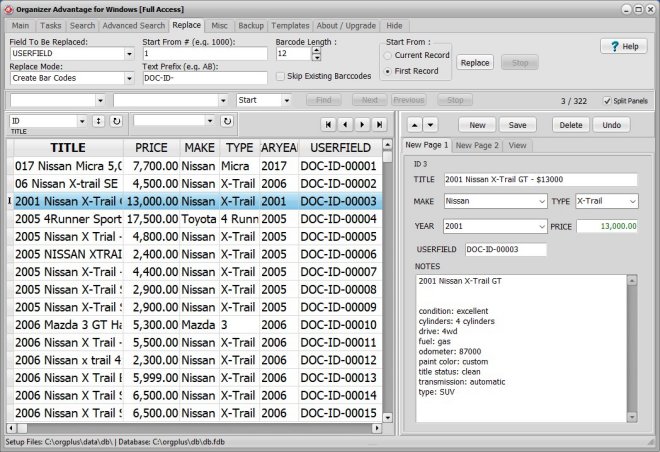The image size is (660, 452).
Task: Open second empty search value dropdown
Action: click(223, 100)
